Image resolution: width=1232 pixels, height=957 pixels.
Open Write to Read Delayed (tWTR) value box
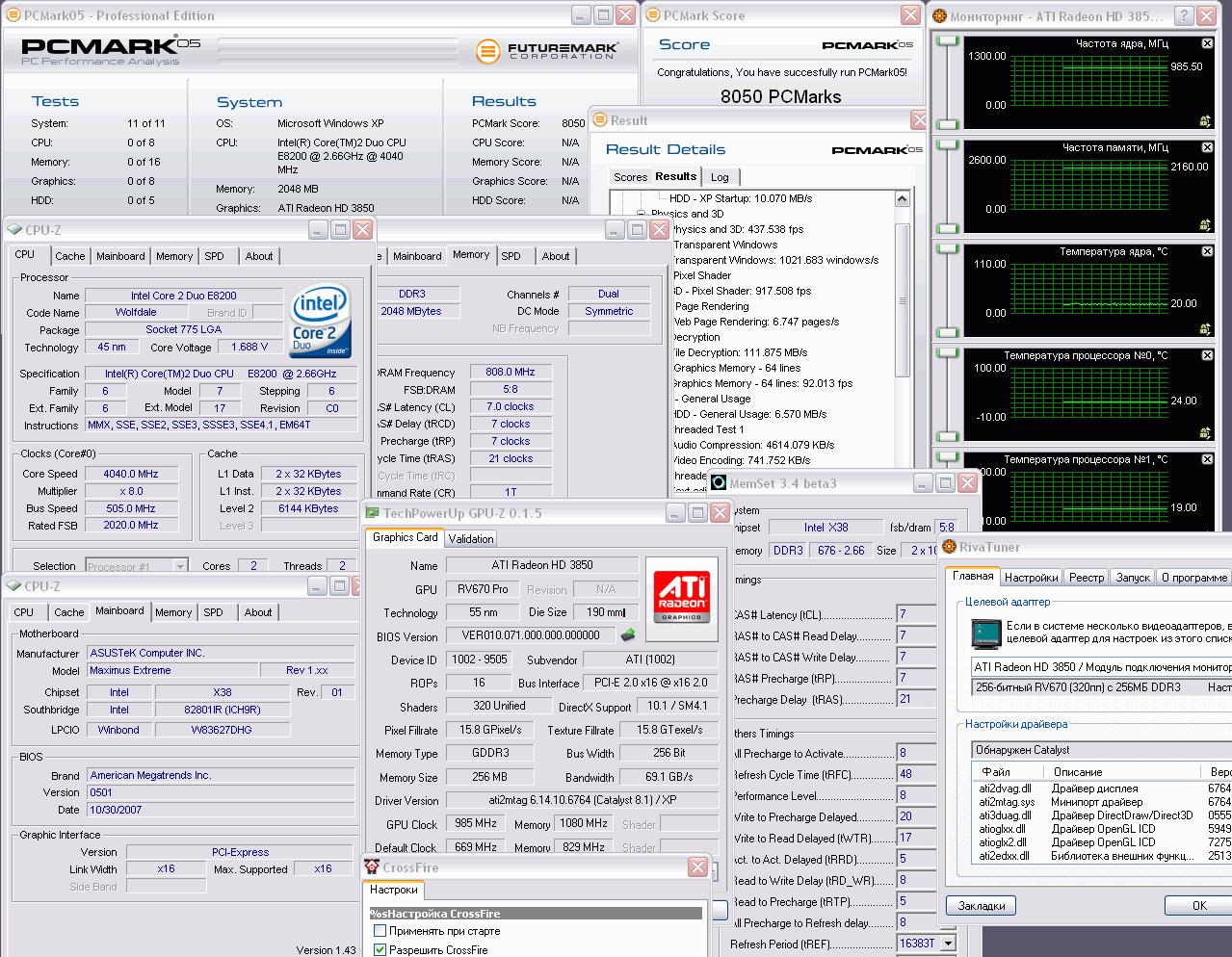pos(914,838)
